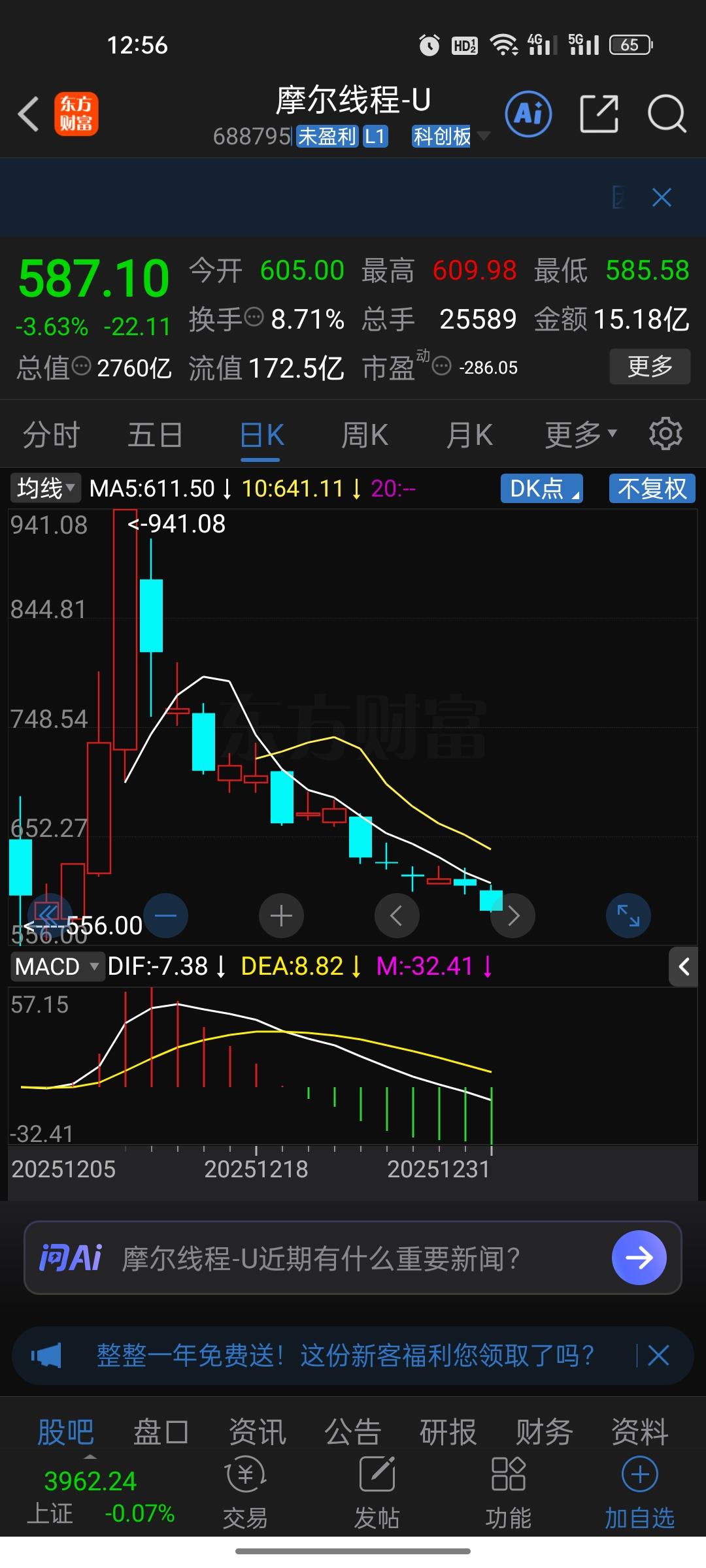Tap the Wi-Fi status icon
The height and width of the screenshot is (1568, 706).
(504, 45)
